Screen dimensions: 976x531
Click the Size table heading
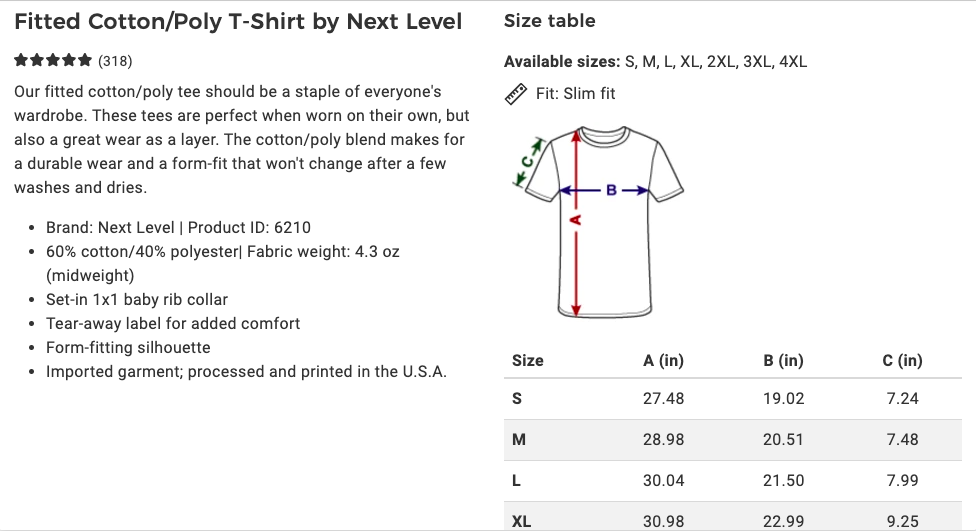click(549, 21)
